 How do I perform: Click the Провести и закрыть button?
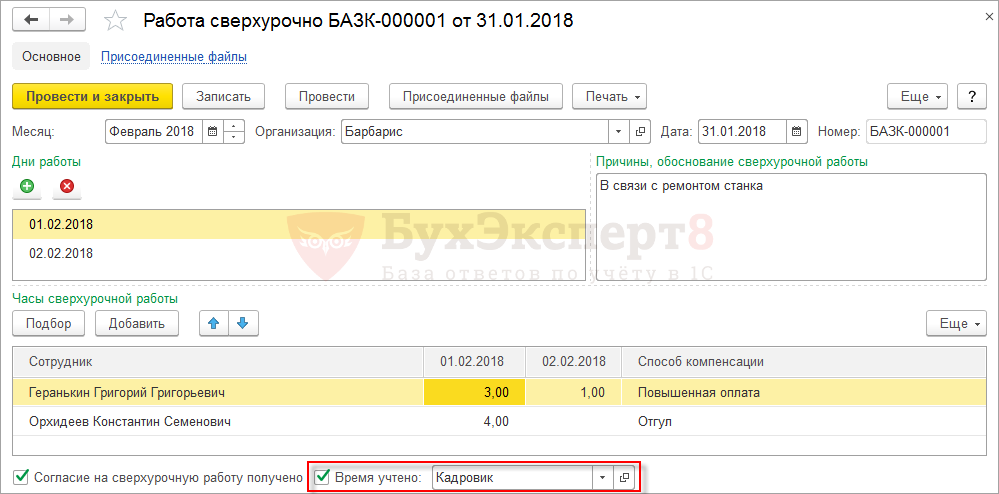point(92,97)
